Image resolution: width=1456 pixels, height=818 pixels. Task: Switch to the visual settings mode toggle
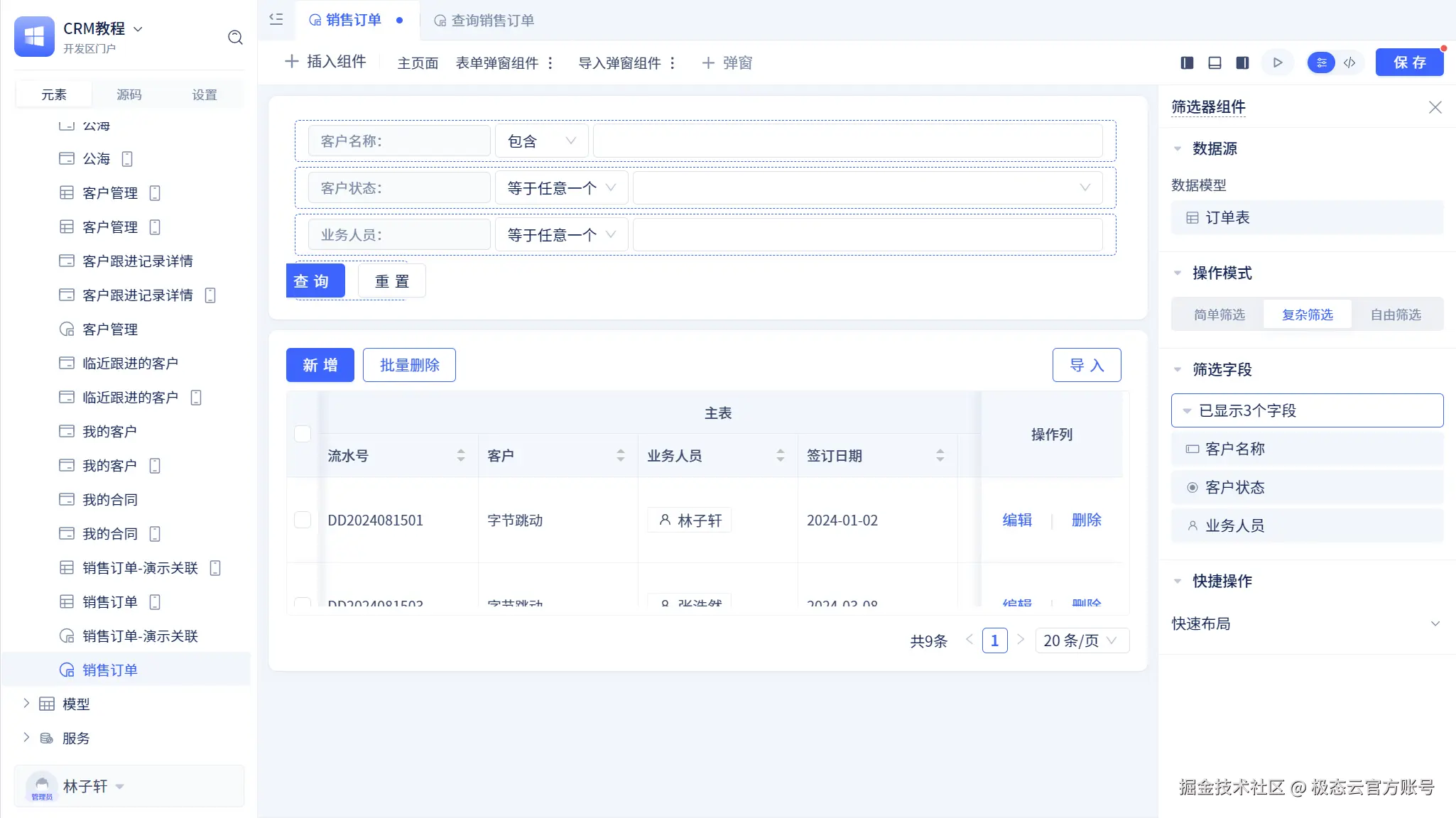(1321, 62)
